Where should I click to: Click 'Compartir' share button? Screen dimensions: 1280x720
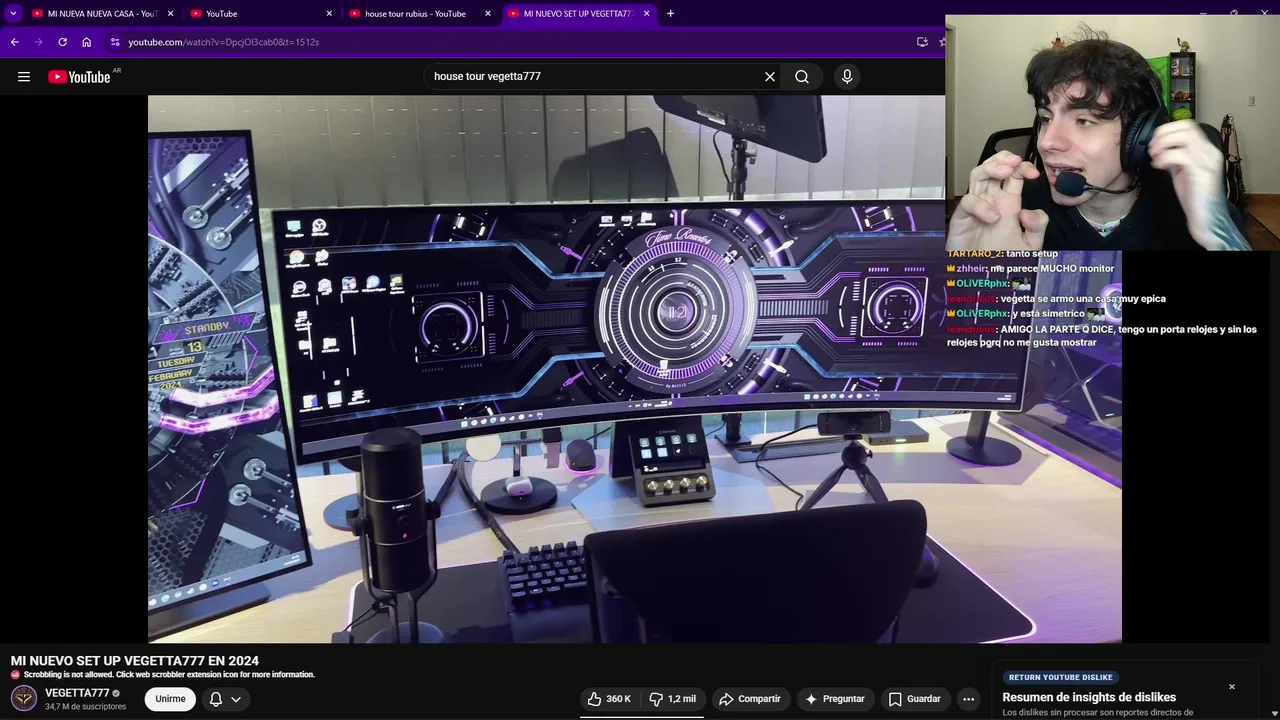point(750,699)
